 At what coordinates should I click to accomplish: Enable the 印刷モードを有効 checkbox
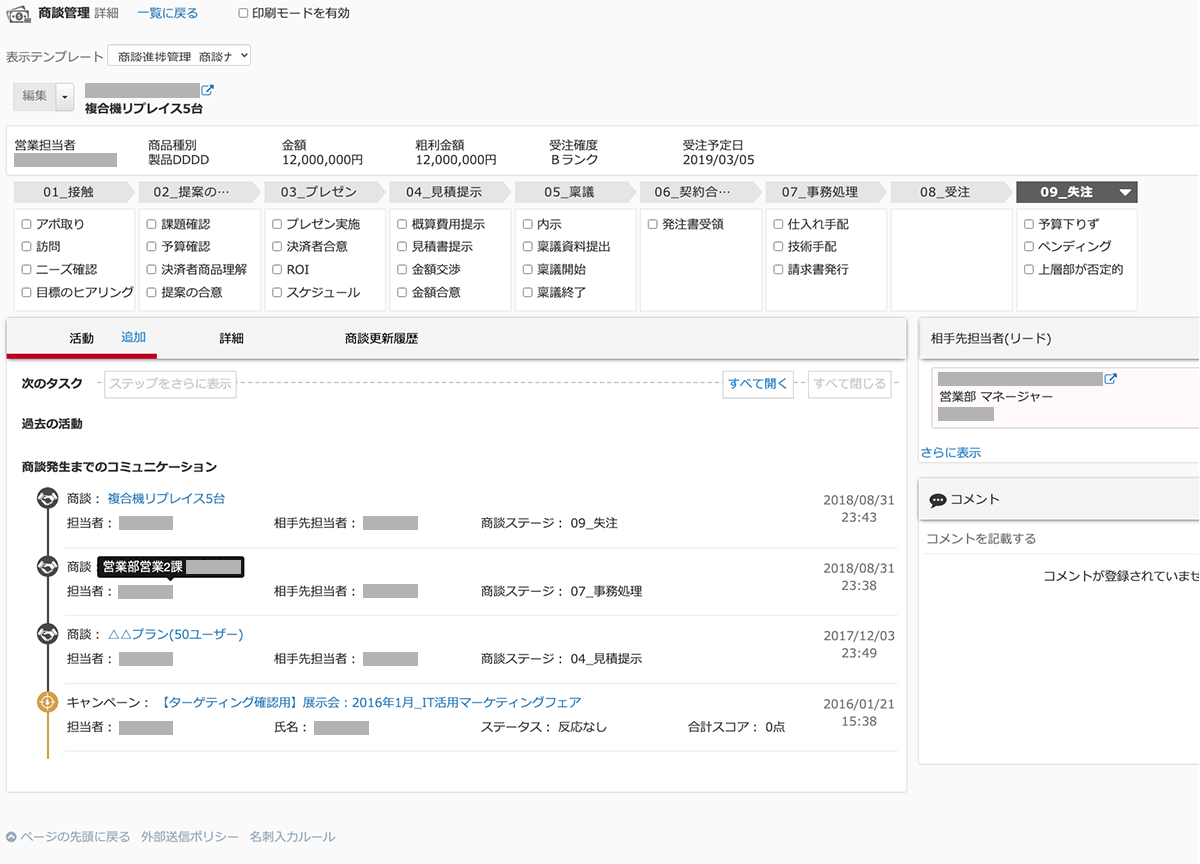click(244, 14)
